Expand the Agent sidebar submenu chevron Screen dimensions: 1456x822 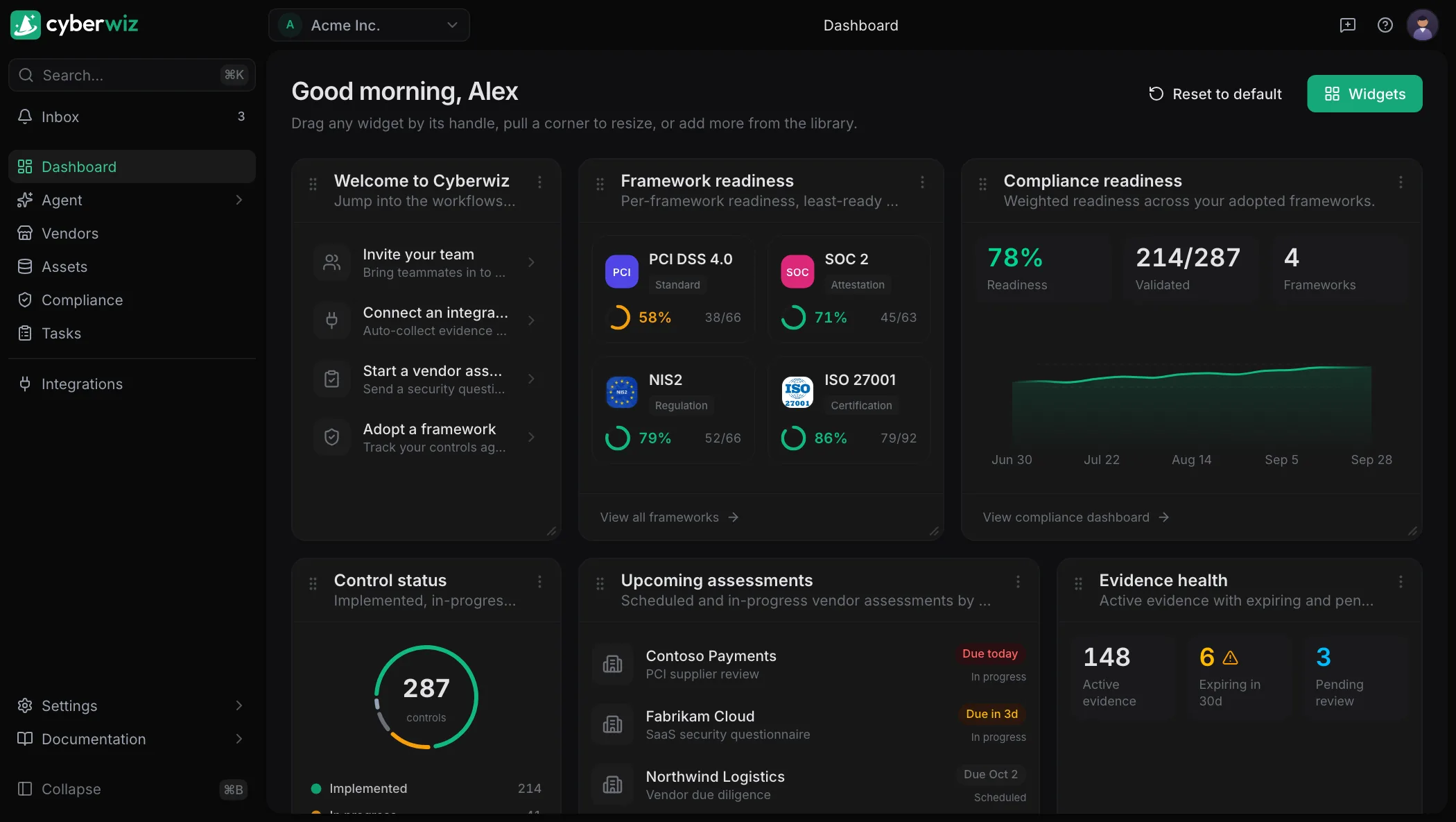click(239, 200)
